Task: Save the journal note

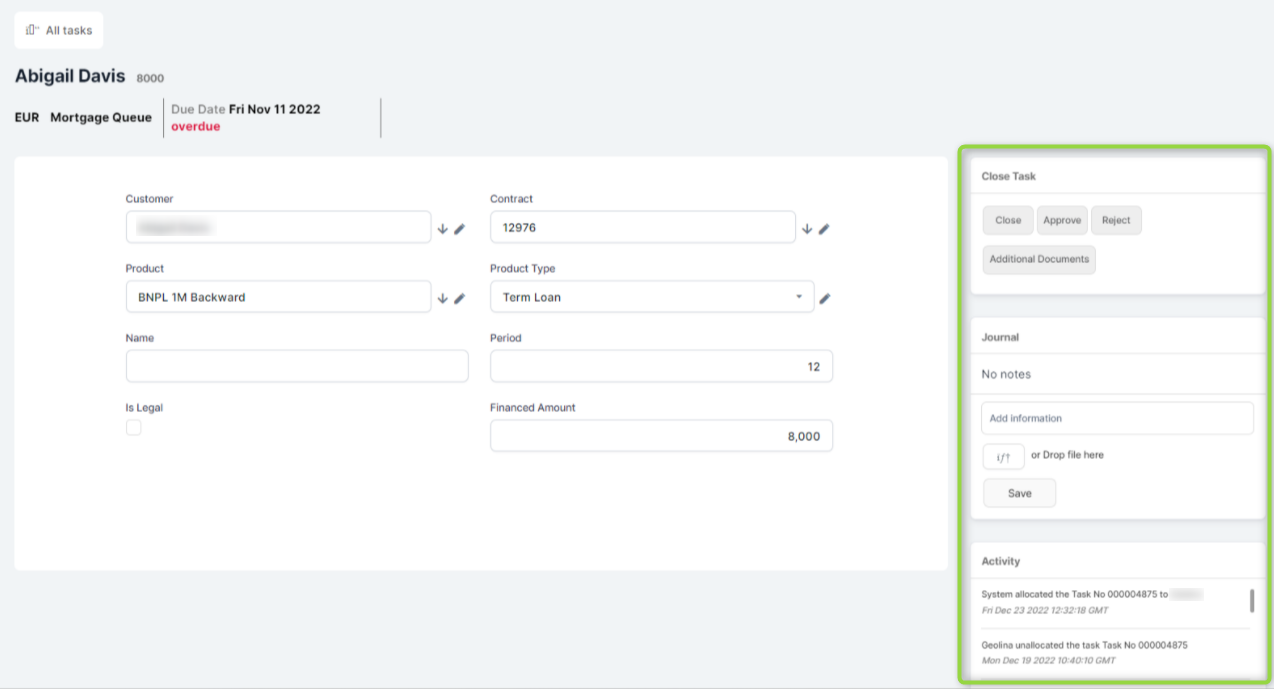Action: point(1019,493)
